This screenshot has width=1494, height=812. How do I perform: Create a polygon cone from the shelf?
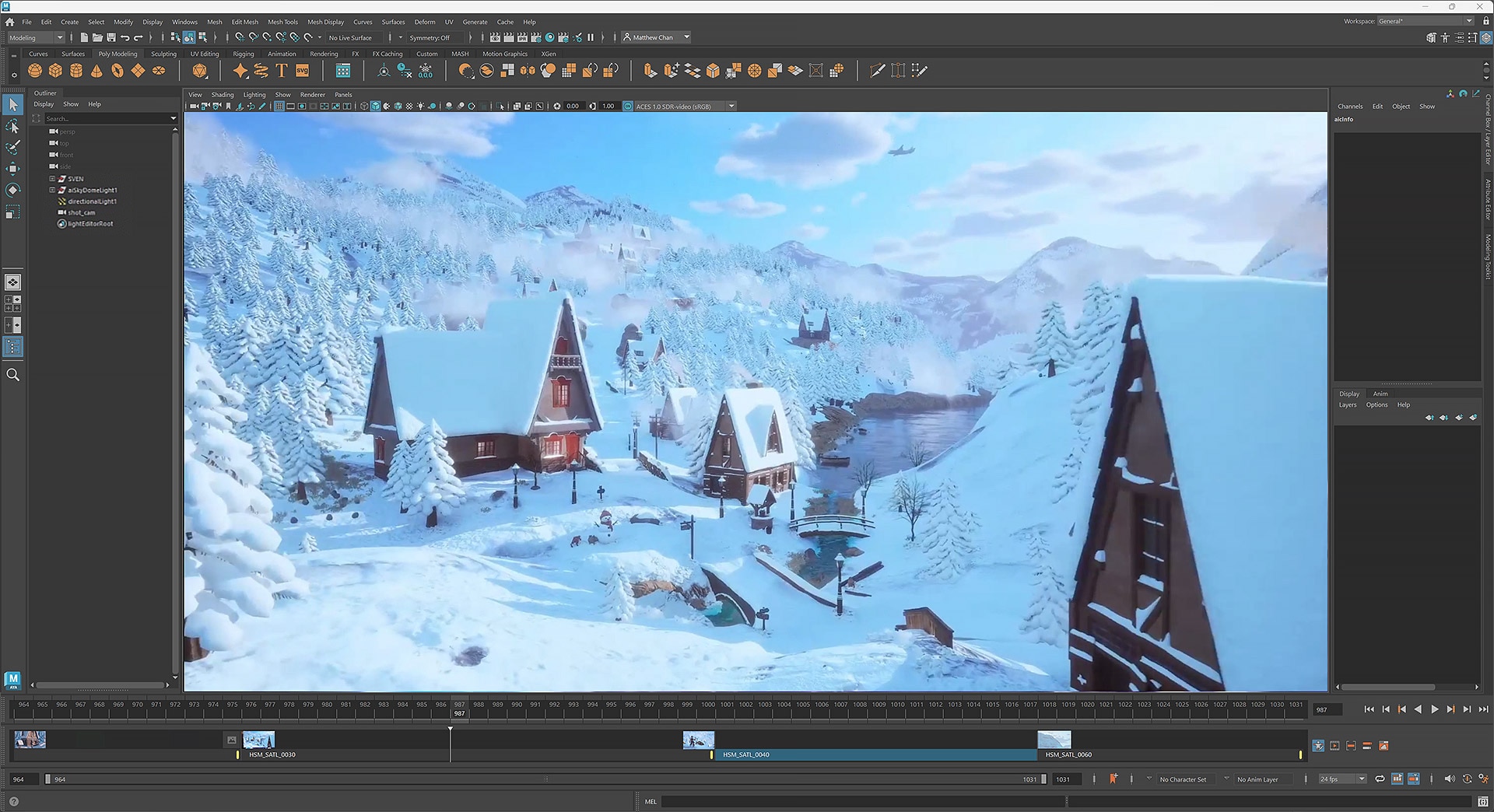pos(96,71)
